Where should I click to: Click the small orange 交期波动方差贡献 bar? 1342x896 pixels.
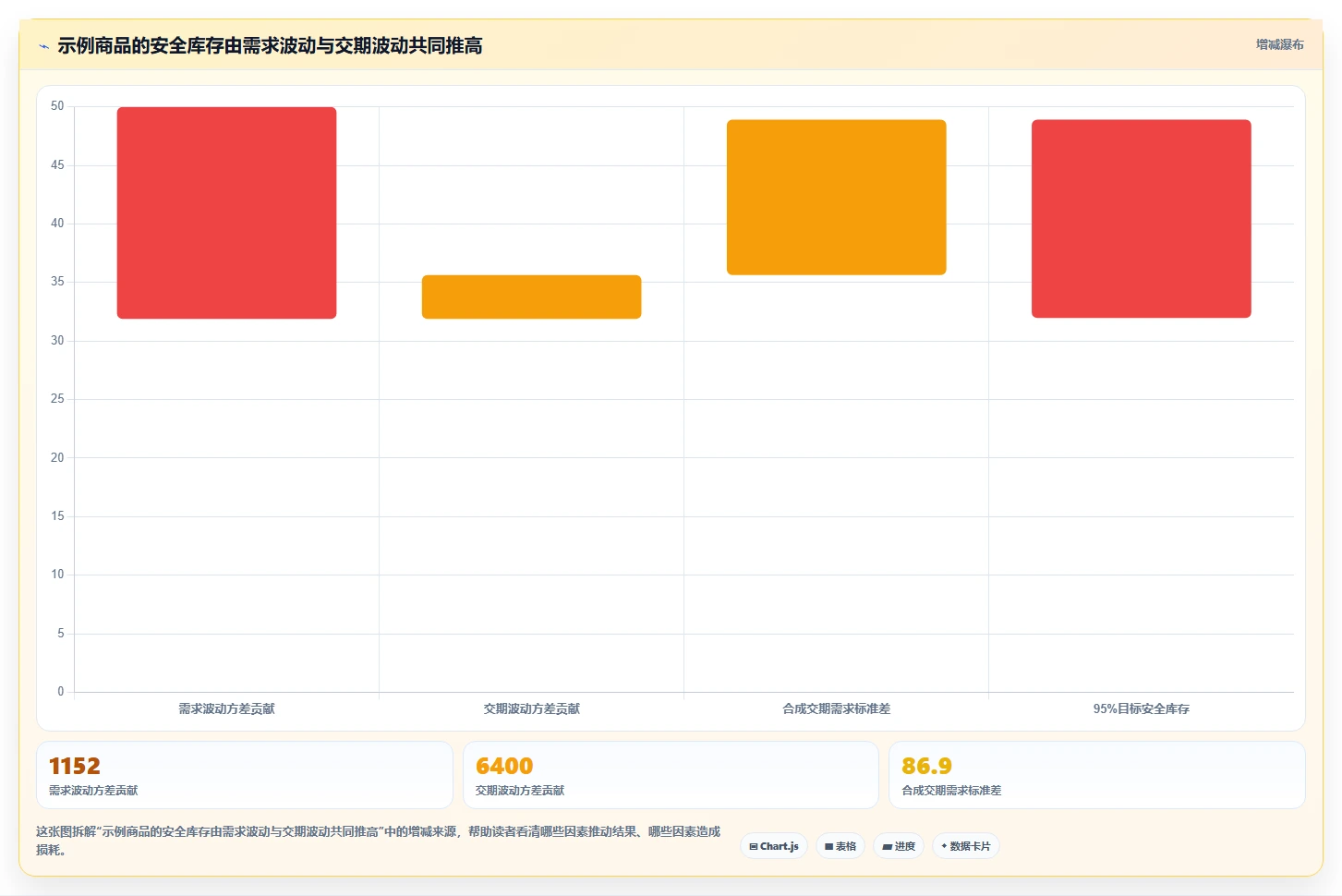click(531, 297)
